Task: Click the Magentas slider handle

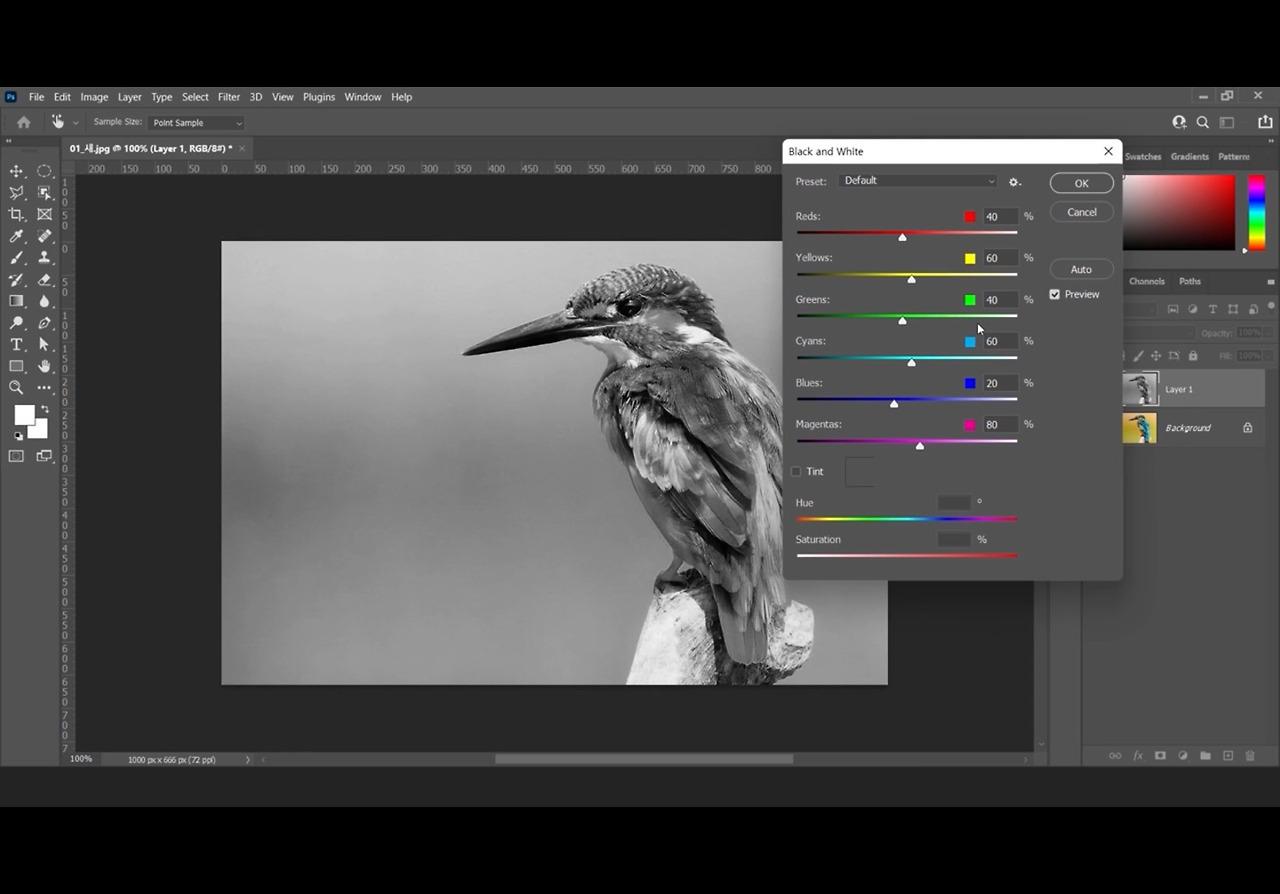Action: tap(920, 445)
